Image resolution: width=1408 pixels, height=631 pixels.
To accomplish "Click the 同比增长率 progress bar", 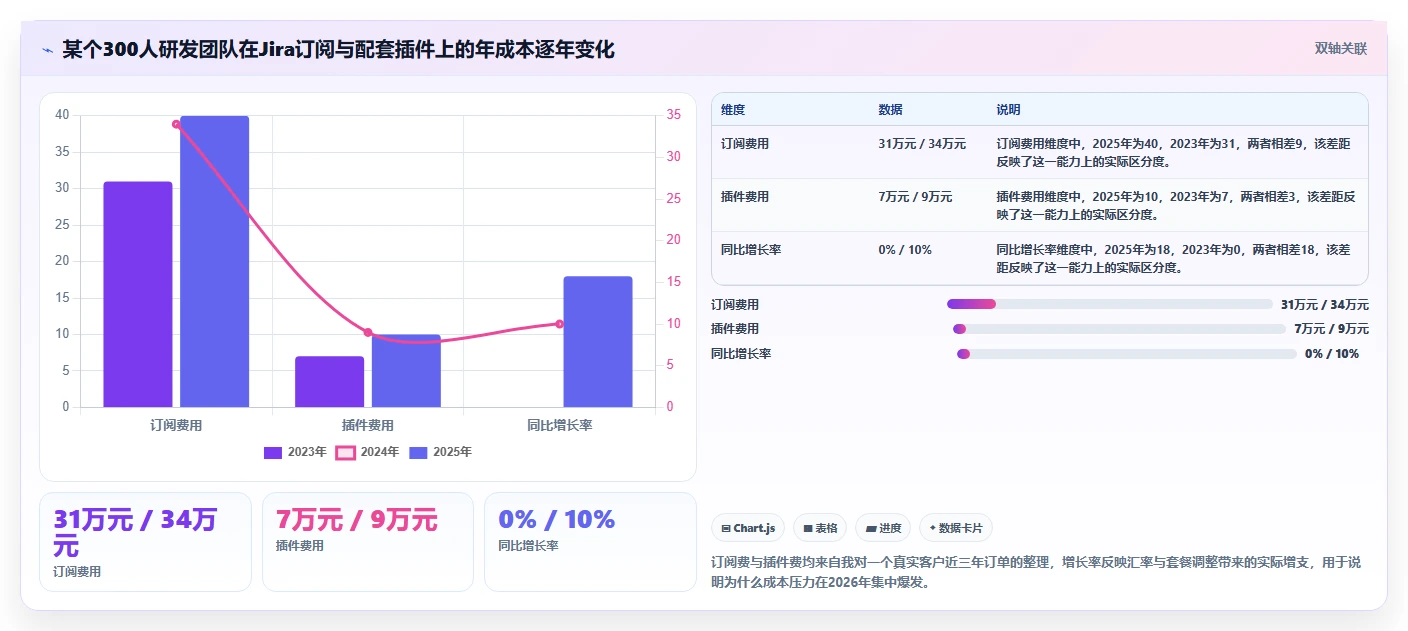I will pyautogui.click(x=1127, y=354).
